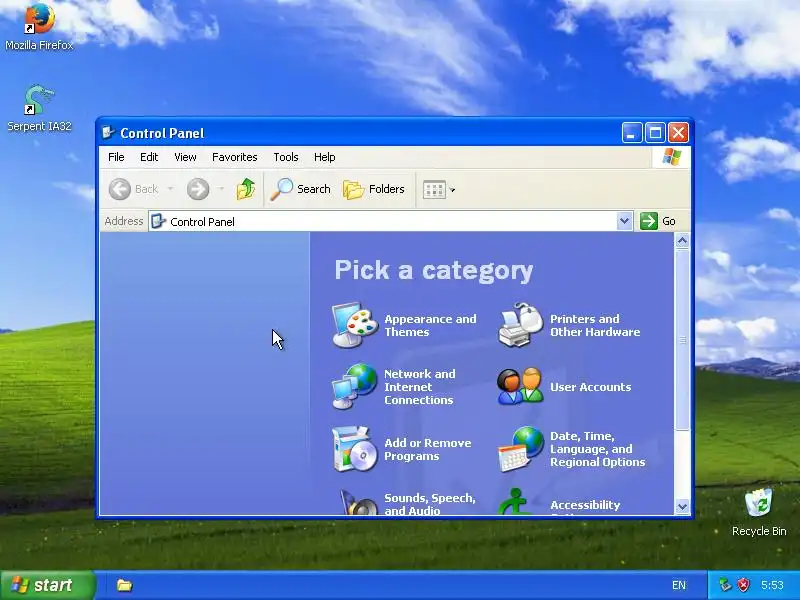Close the Control Panel window
Viewport: 800px width, 600px height.
click(x=679, y=133)
